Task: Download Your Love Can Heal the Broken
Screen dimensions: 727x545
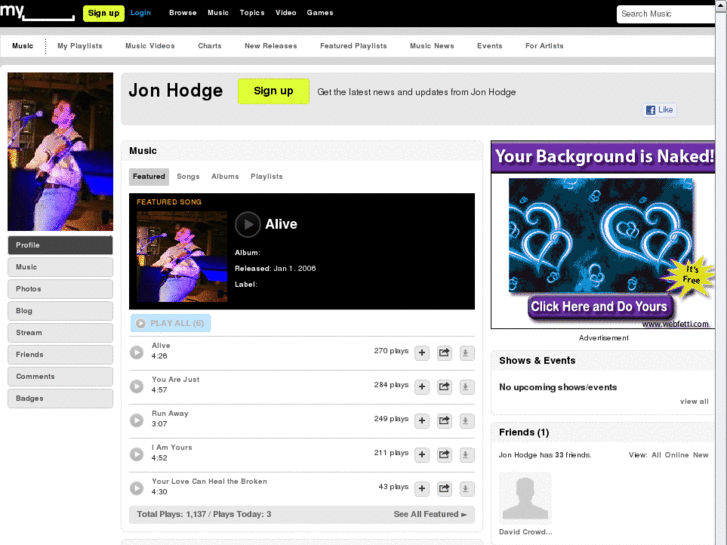Action: point(466,488)
